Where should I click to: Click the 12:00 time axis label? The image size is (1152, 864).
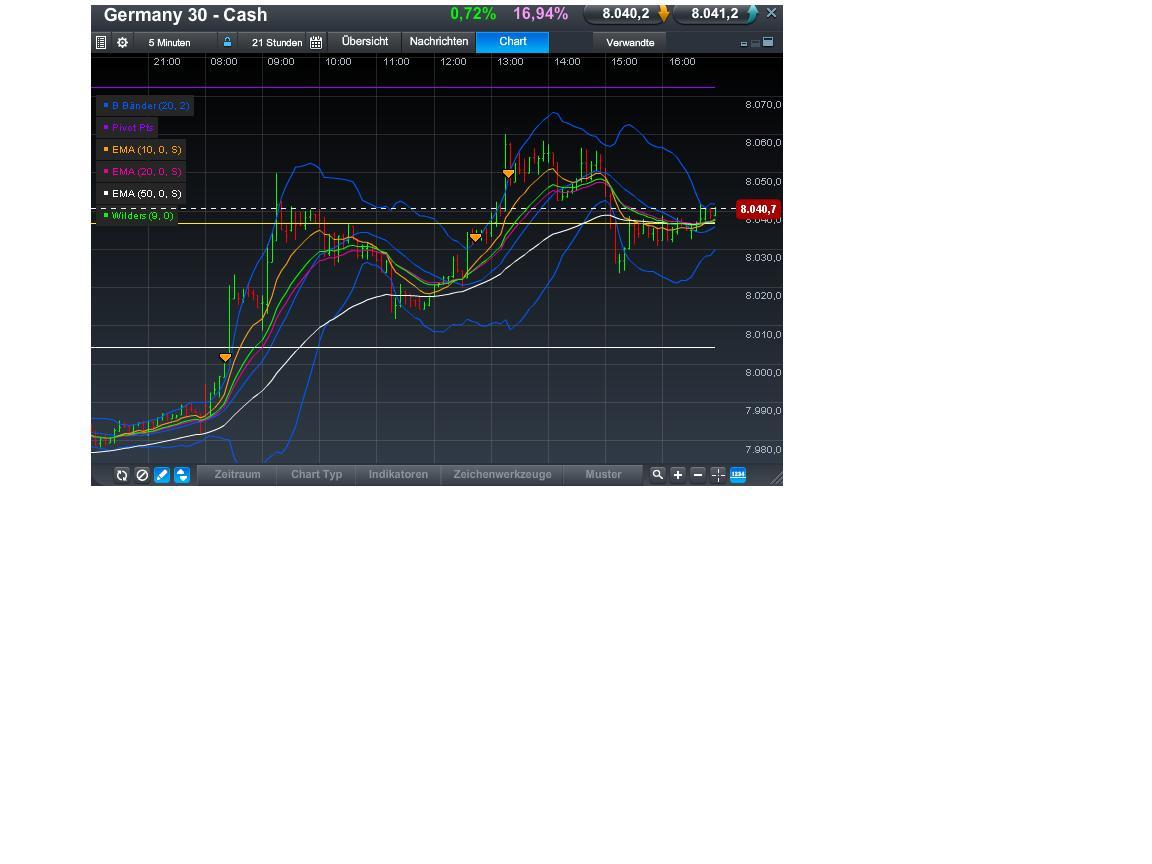[453, 62]
